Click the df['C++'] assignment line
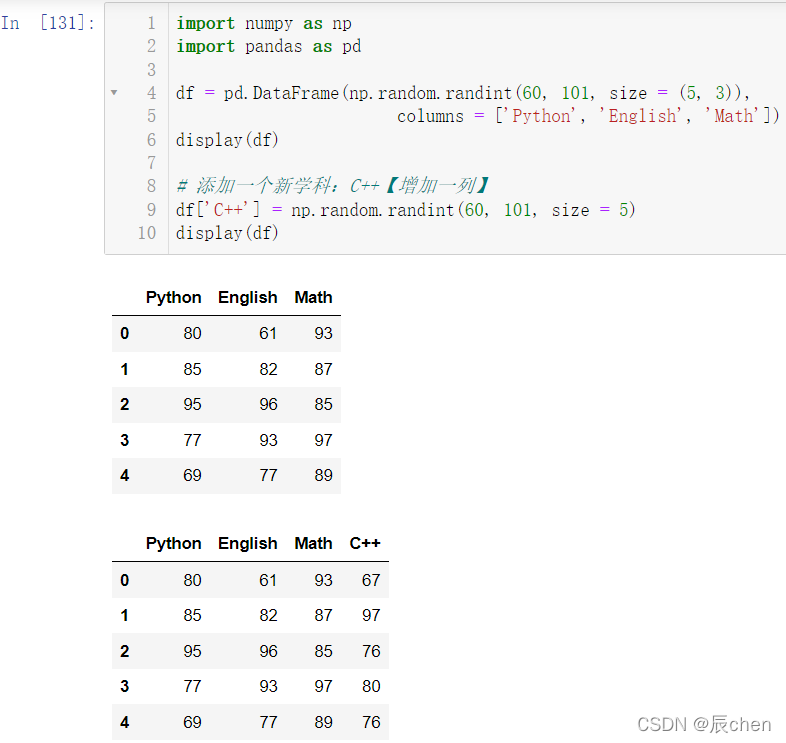This screenshot has height=743, width=786. [x=406, y=210]
